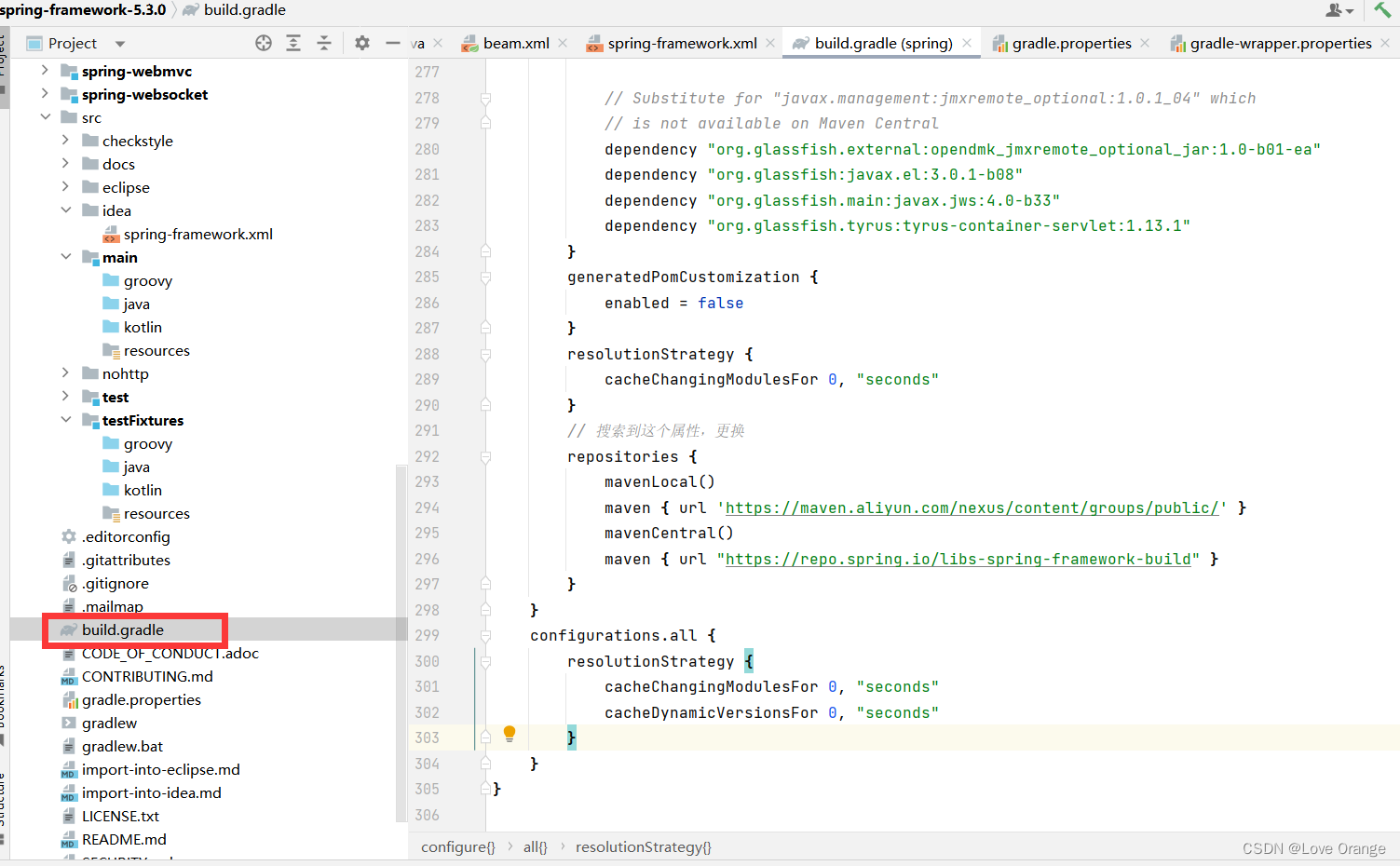Viewport: 1400px width, 866px height.
Task: Select import-into-eclipse.md file
Action: tap(160, 769)
